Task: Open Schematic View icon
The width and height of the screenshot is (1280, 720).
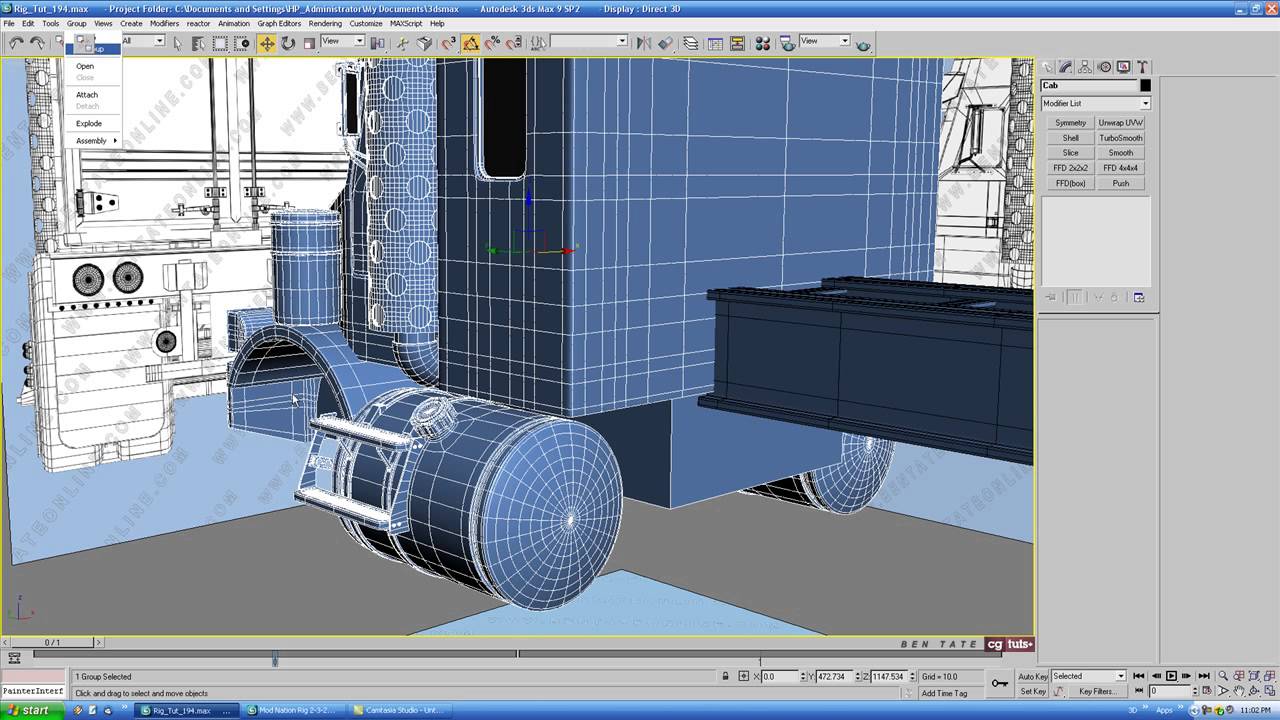Action: [x=737, y=43]
